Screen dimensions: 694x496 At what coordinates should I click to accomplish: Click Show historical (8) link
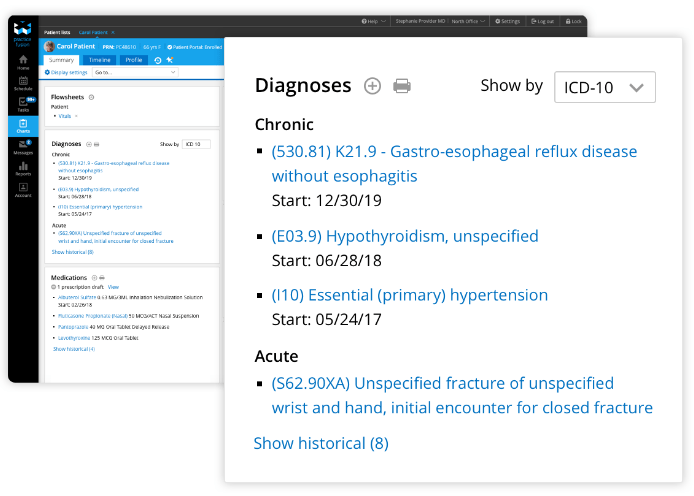pos(320,443)
